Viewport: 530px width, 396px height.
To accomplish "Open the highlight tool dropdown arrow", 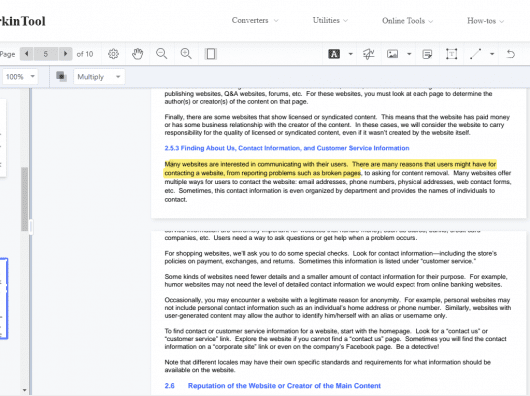I will pyautogui.click(x=351, y=54).
